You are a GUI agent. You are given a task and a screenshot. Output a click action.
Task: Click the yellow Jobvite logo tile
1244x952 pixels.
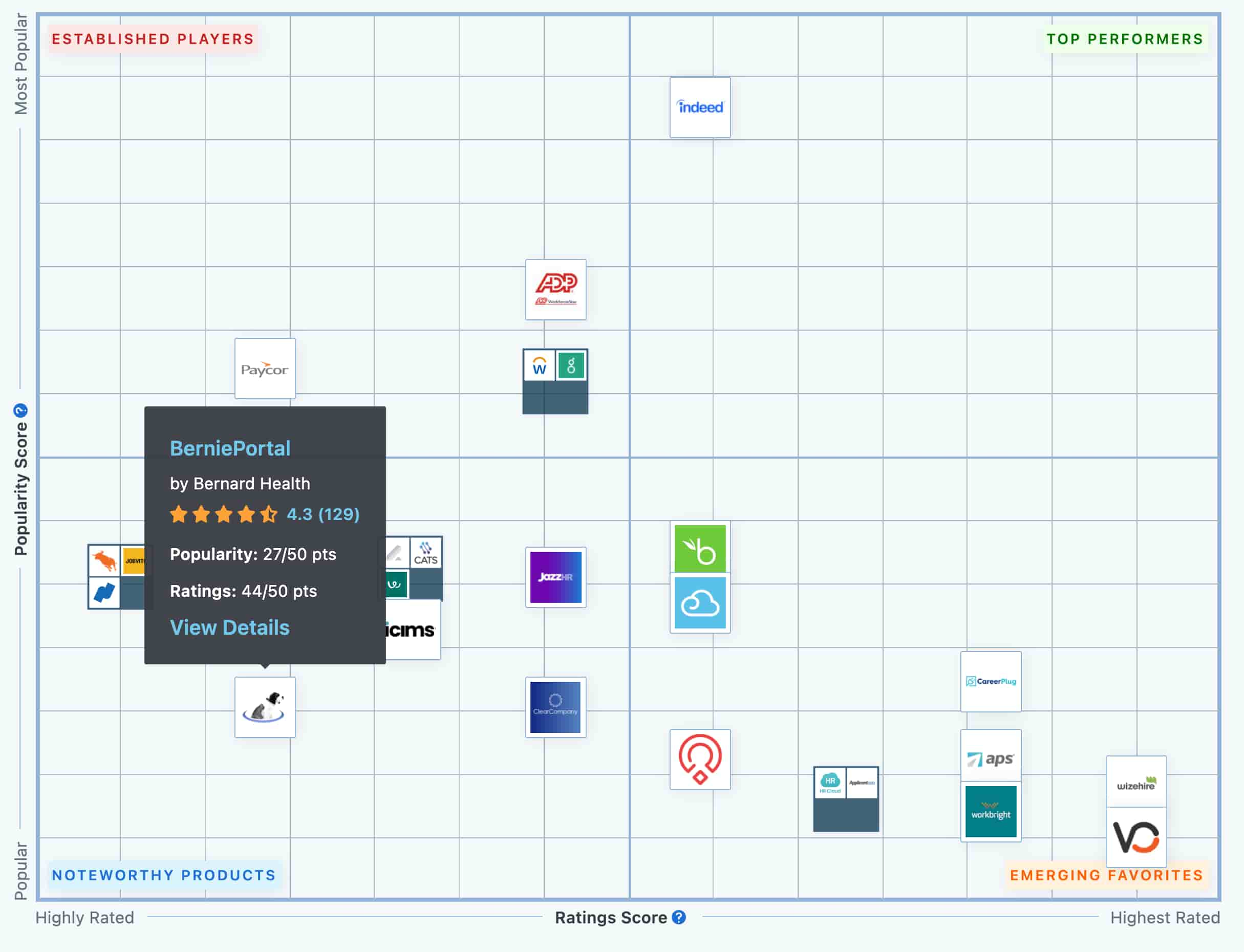(134, 561)
